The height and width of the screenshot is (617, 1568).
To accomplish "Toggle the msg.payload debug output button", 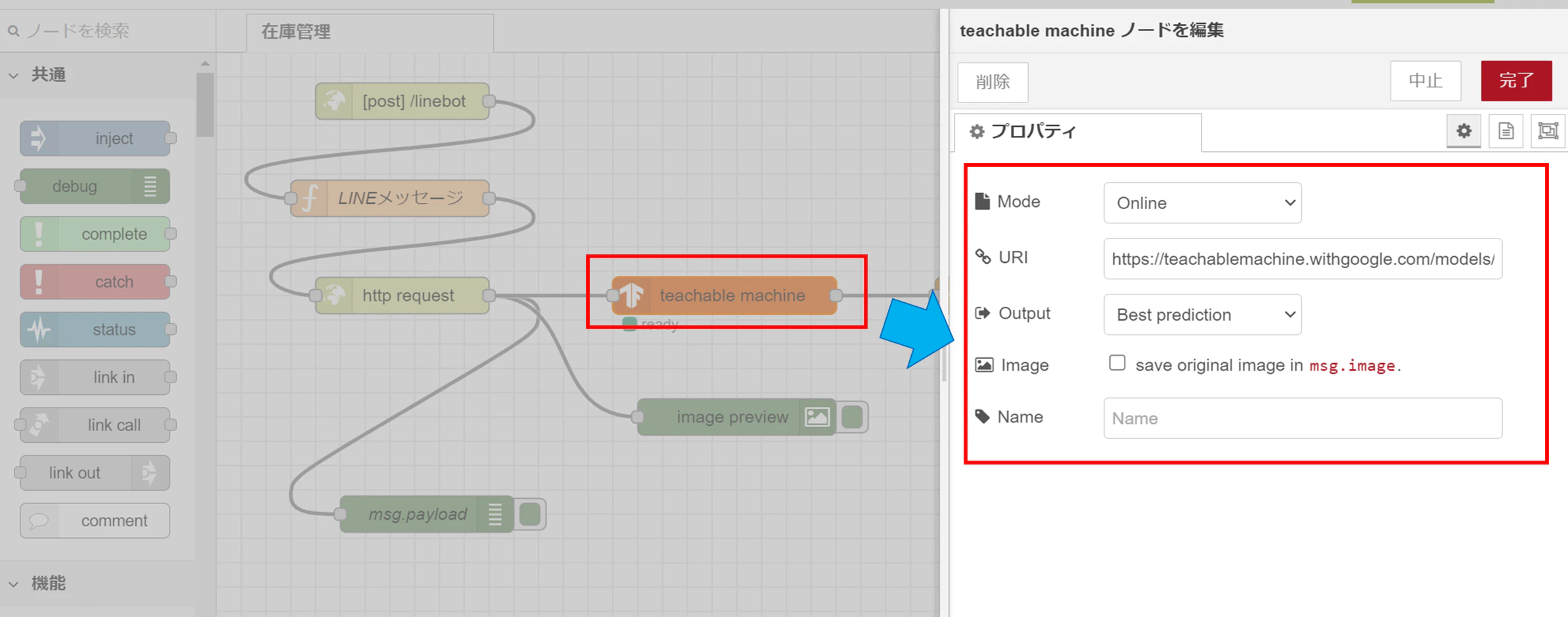I will click(x=529, y=514).
